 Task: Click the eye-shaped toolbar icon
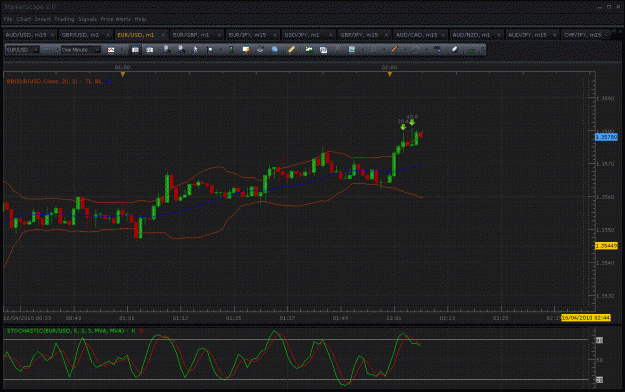click(x=260, y=50)
